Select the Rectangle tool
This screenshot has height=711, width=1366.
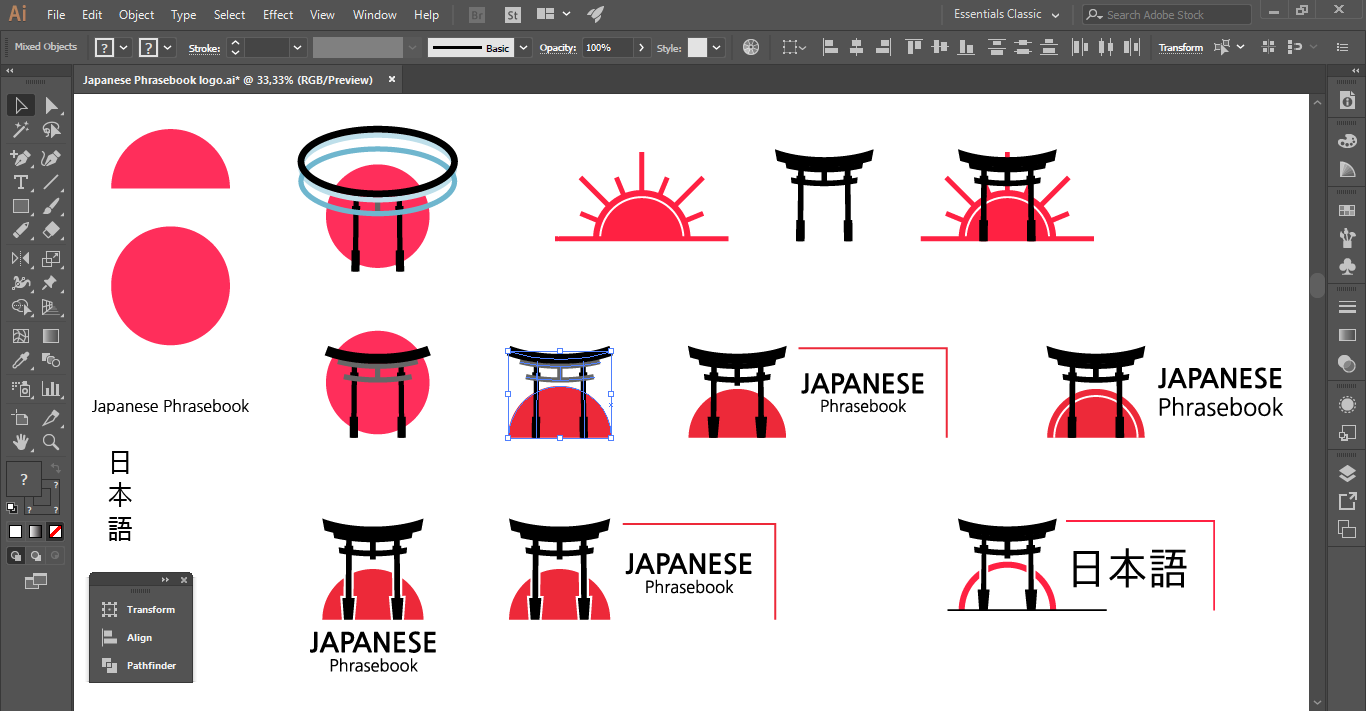pyautogui.click(x=20, y=207)
